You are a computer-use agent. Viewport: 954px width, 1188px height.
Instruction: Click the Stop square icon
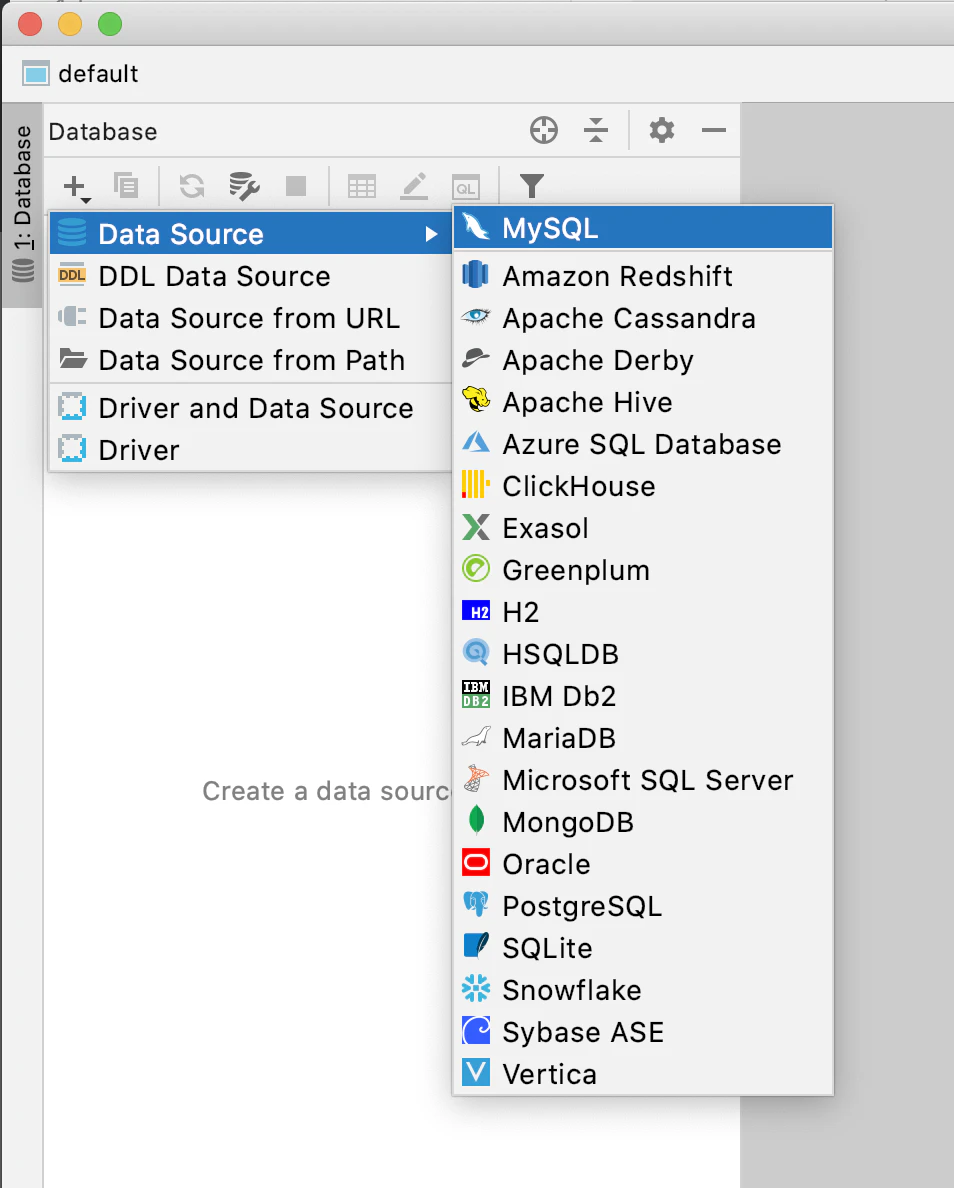click(296, 186)
